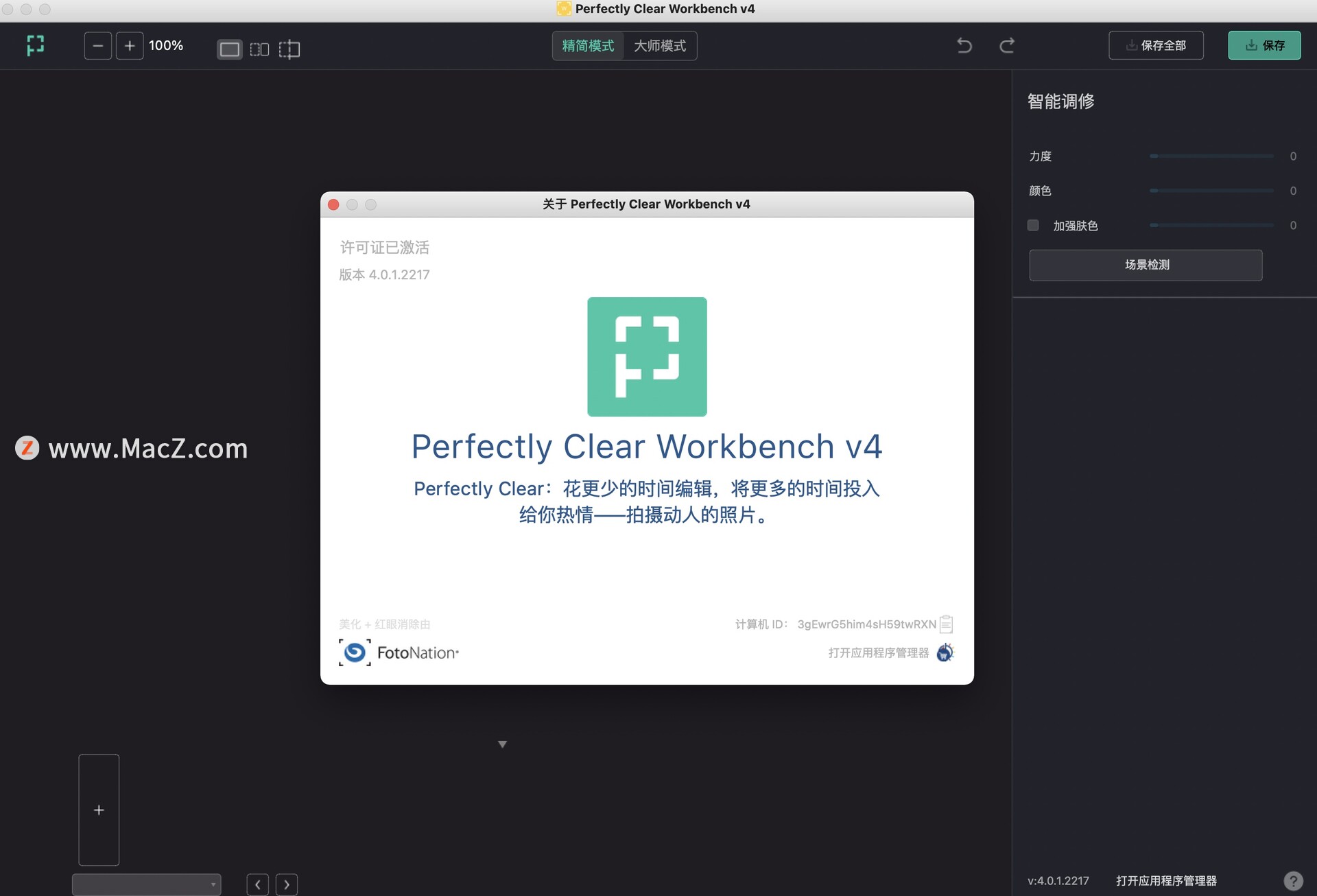The image size is (1317, 896).
Task: Click the FotoNation logo
Action: tap(399, 652)
